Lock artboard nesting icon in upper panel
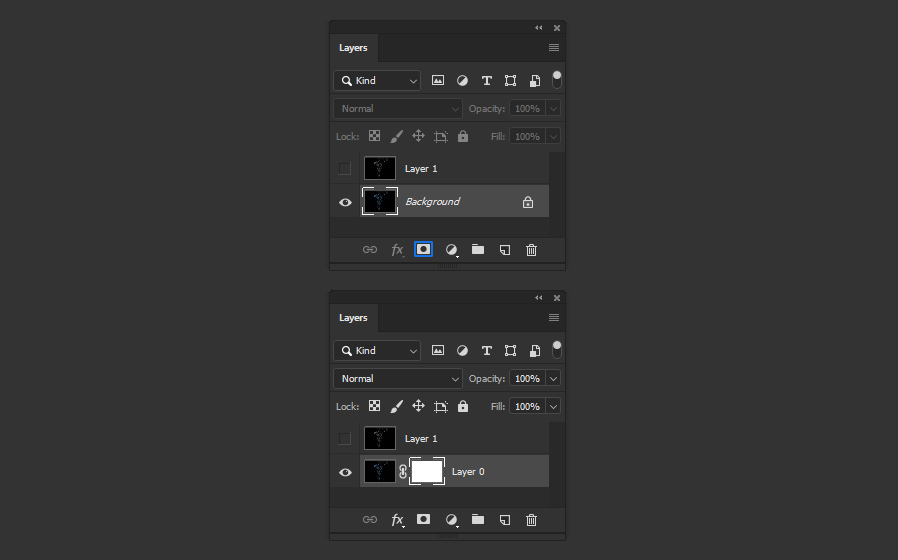Screen dimensions: 898x560 pyautogui.click(x=440, y=136)
